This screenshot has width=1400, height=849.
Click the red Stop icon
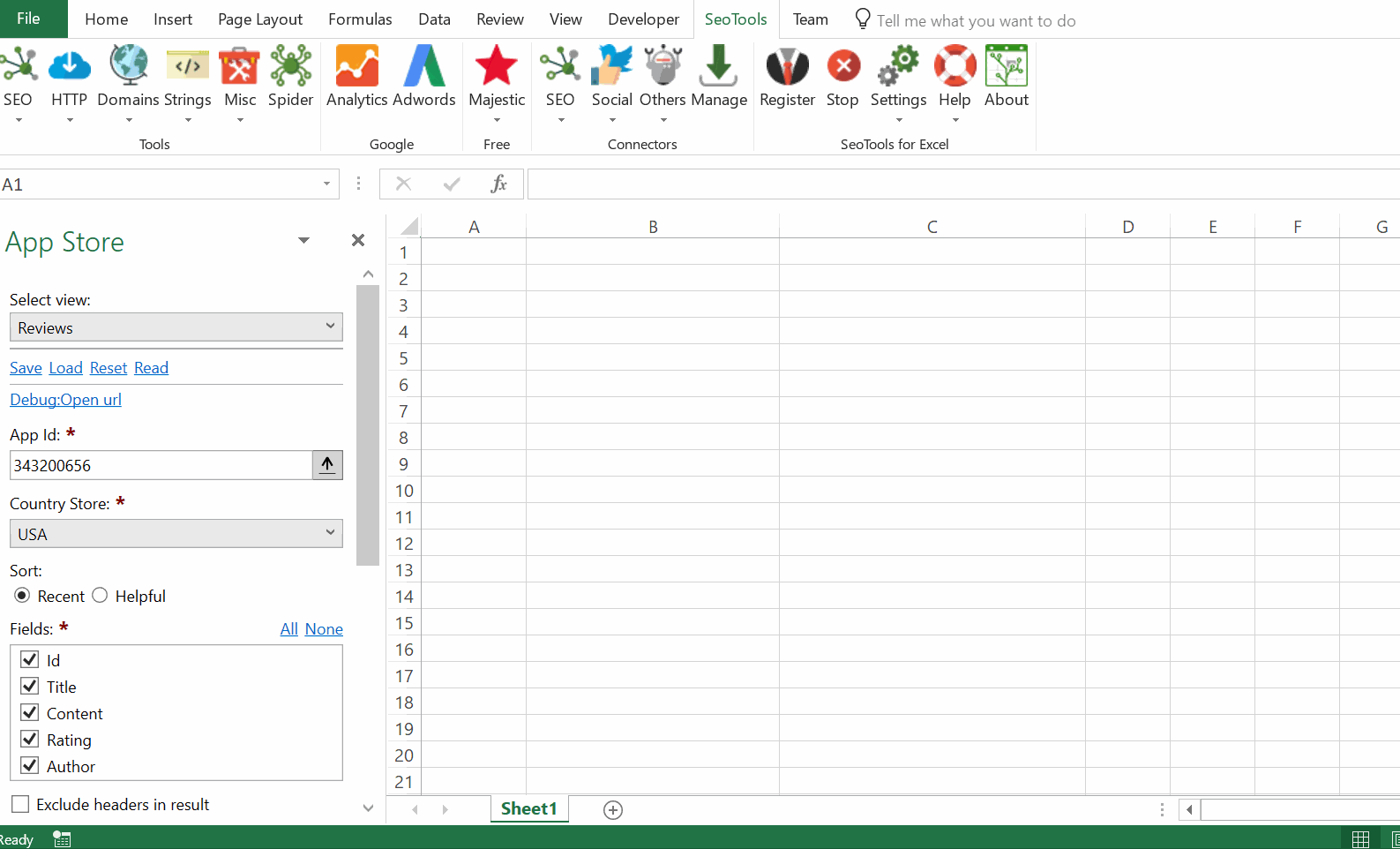pyautogui.click(x=843, y=66)
